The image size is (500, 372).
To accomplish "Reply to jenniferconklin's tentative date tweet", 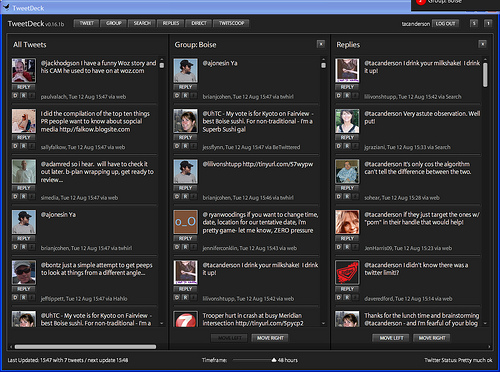I will 186,238.
